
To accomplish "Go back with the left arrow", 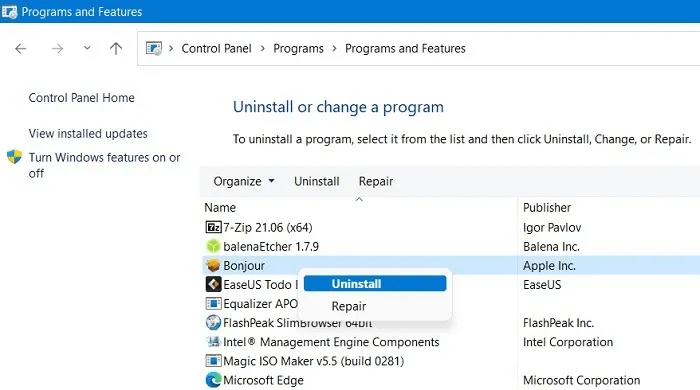I will [x=21, y=48].
